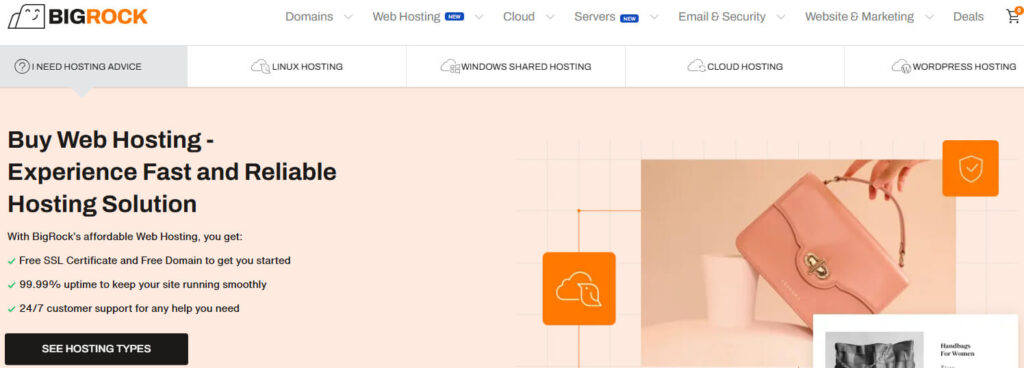Click the orange shield checkmark tile

tap(970, 168)
